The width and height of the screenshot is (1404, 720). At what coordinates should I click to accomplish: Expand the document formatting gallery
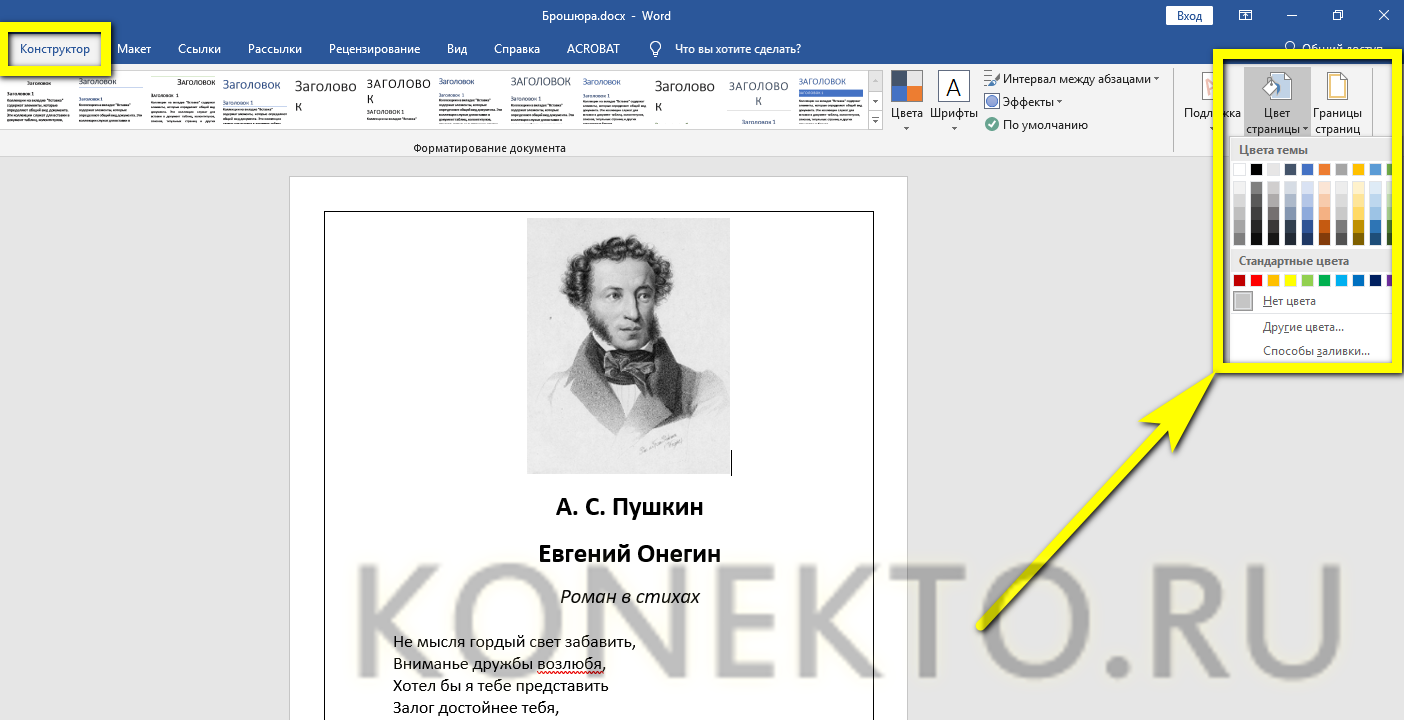(x=875, y=122)
